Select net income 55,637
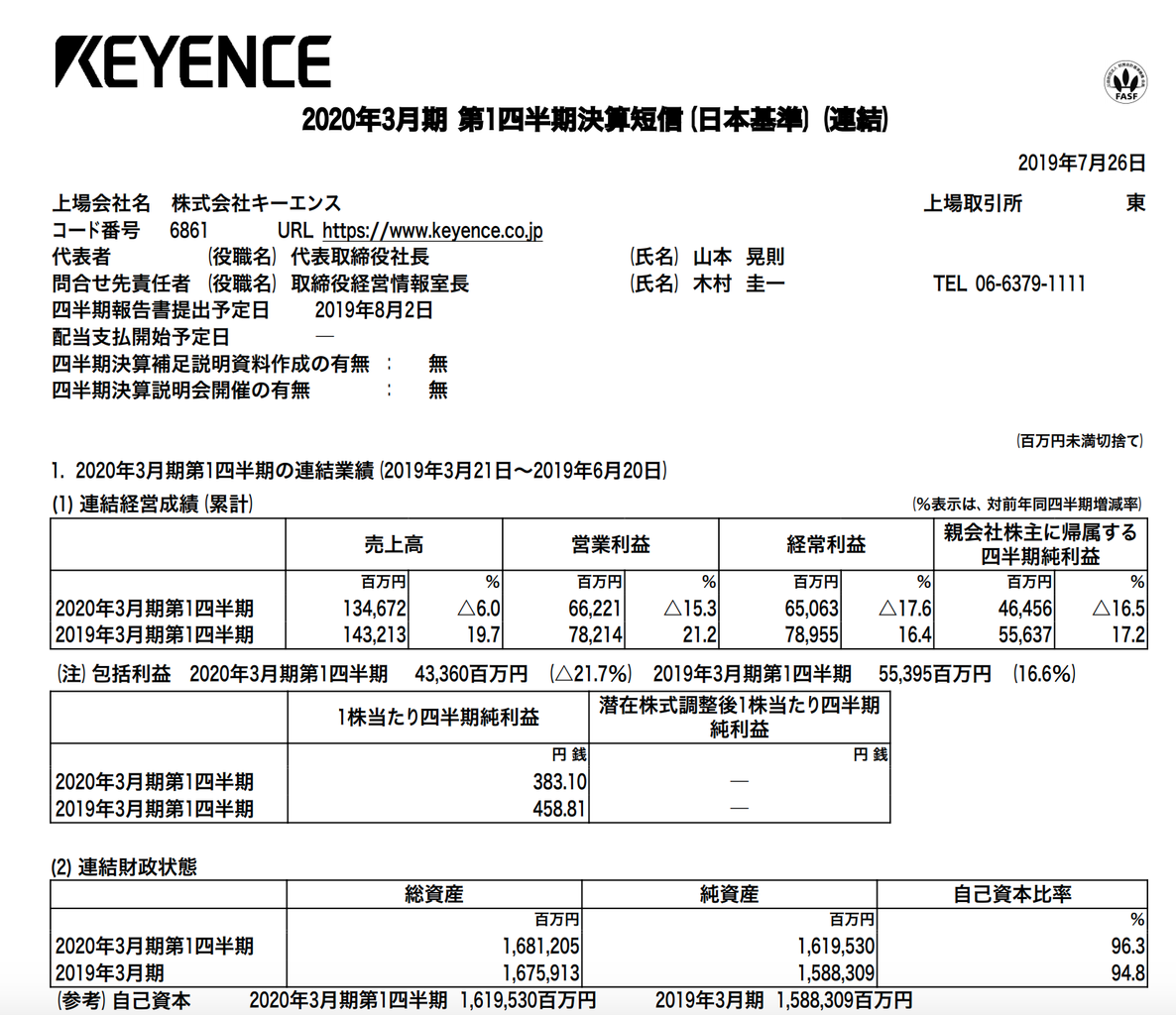Viewport: 1176px width, 1015px height. (x=1025, y=635)
